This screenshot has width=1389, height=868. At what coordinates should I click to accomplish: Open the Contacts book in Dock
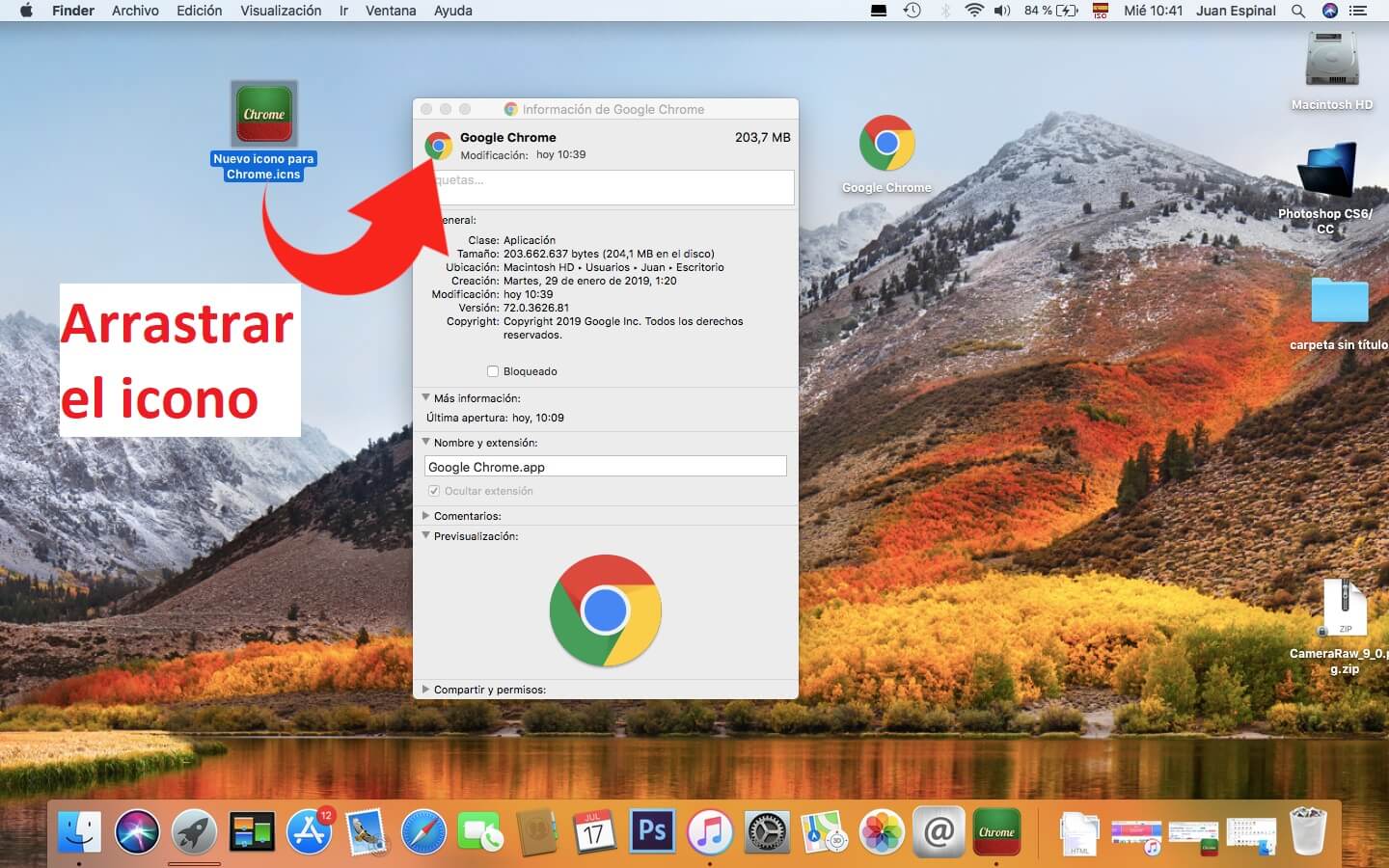click(537, 831)
